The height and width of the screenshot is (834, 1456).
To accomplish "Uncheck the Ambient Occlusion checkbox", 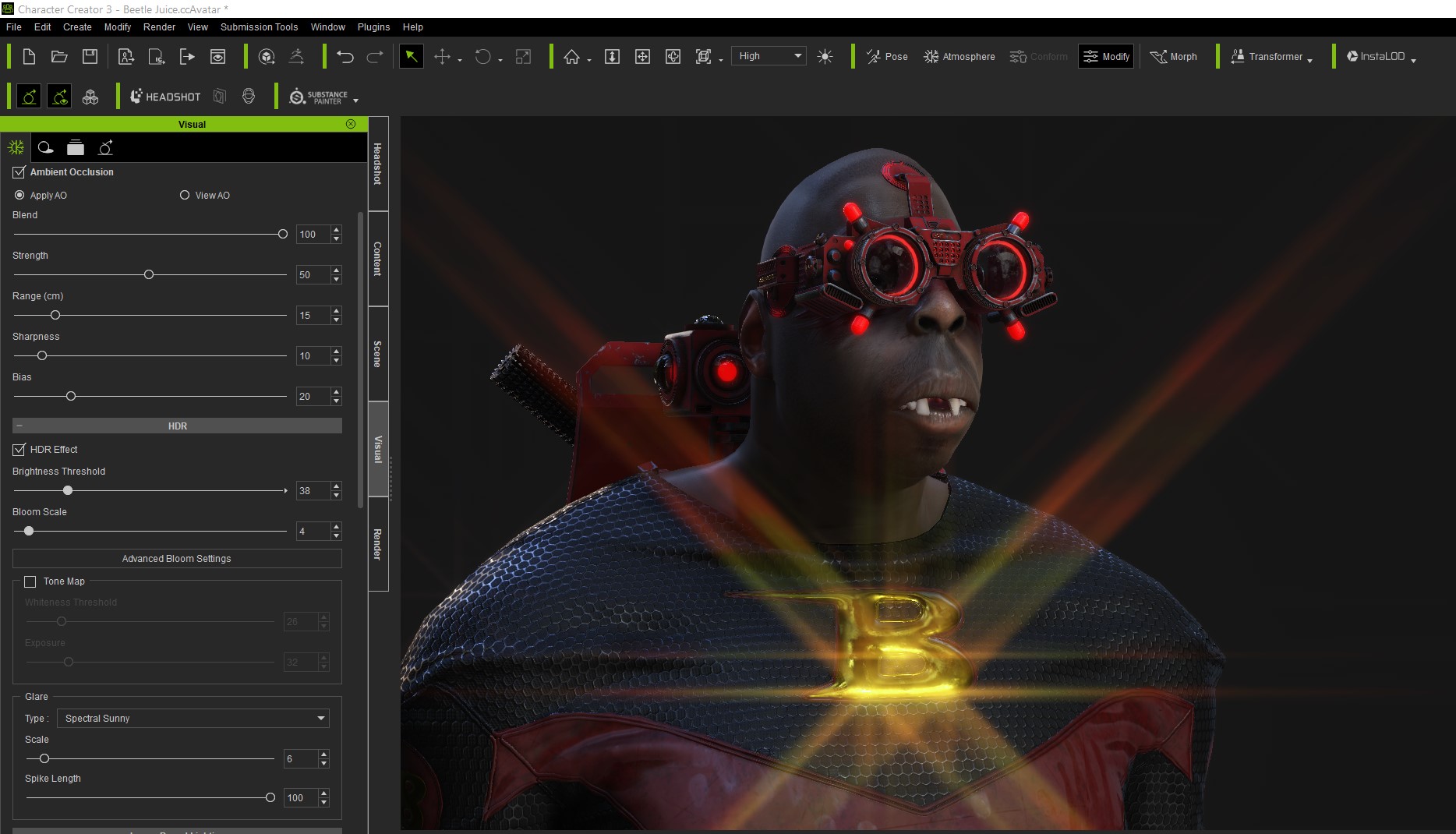I will (19, 172).
